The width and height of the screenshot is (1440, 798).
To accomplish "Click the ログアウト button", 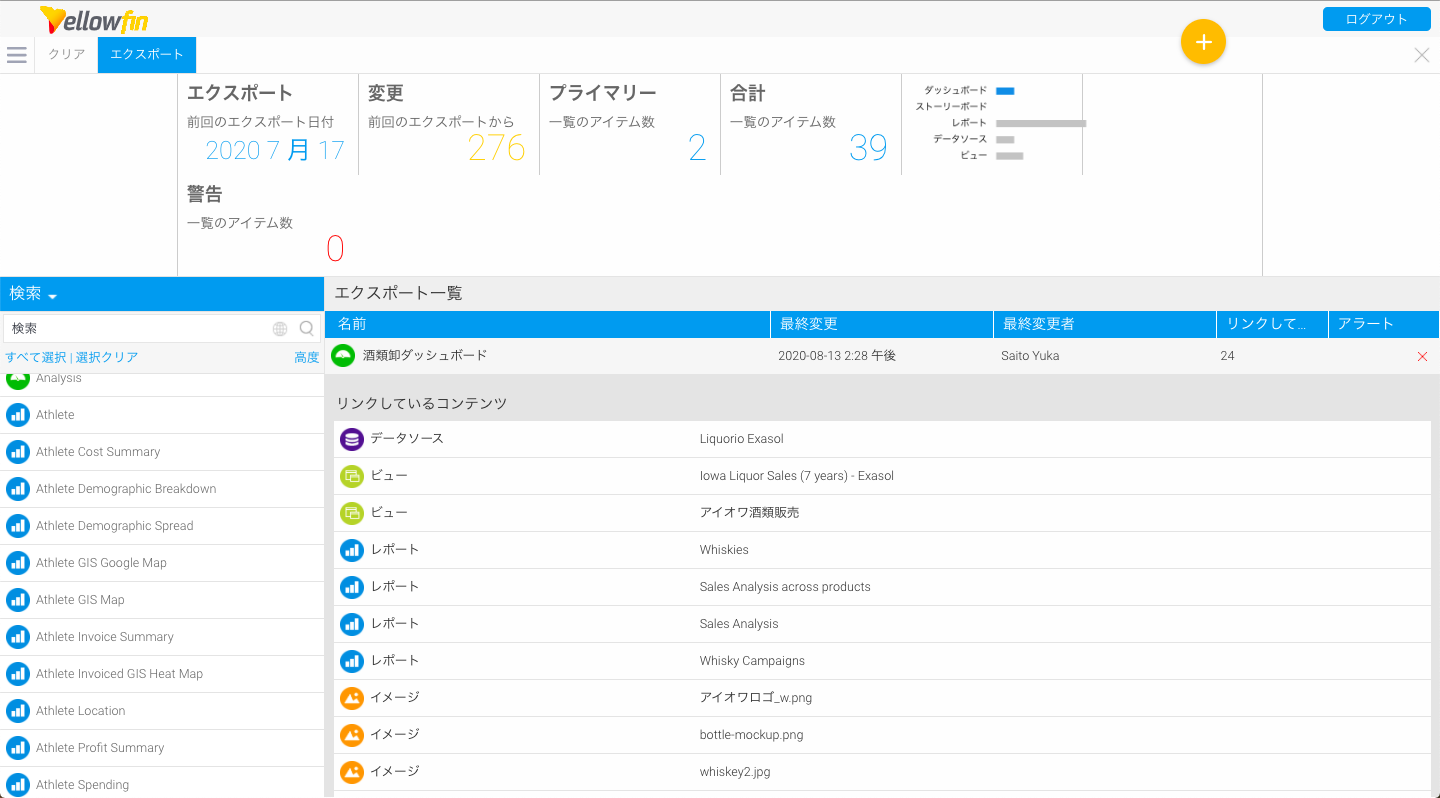I will pos(1376,19).
